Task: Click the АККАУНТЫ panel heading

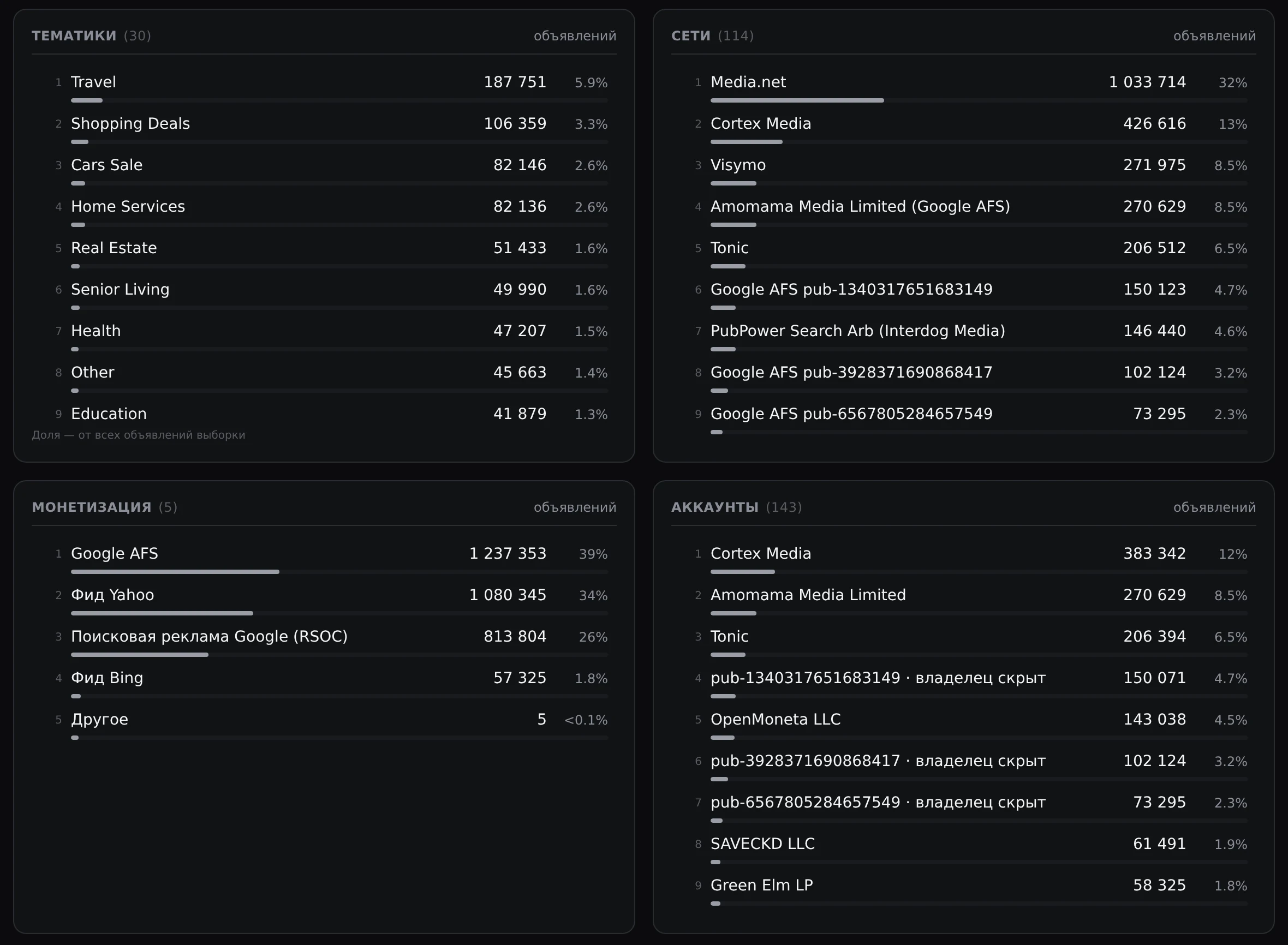Action: (x=714, y=507)
